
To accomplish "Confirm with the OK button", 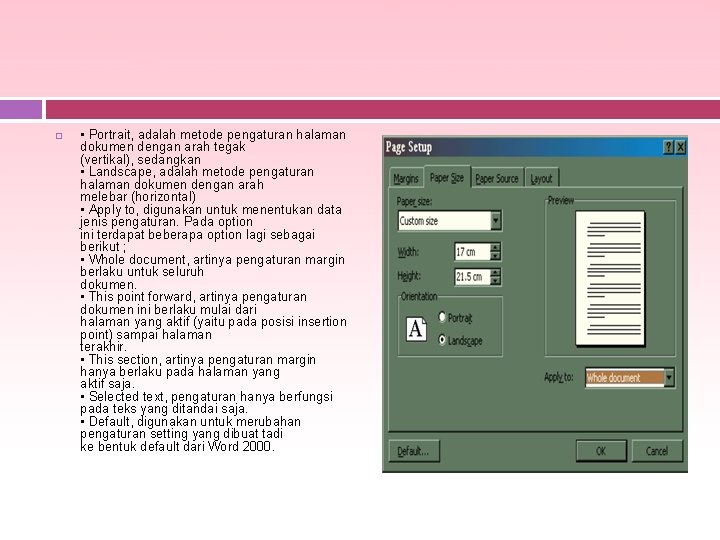I will pyautogui.click(x=601, y=451).
